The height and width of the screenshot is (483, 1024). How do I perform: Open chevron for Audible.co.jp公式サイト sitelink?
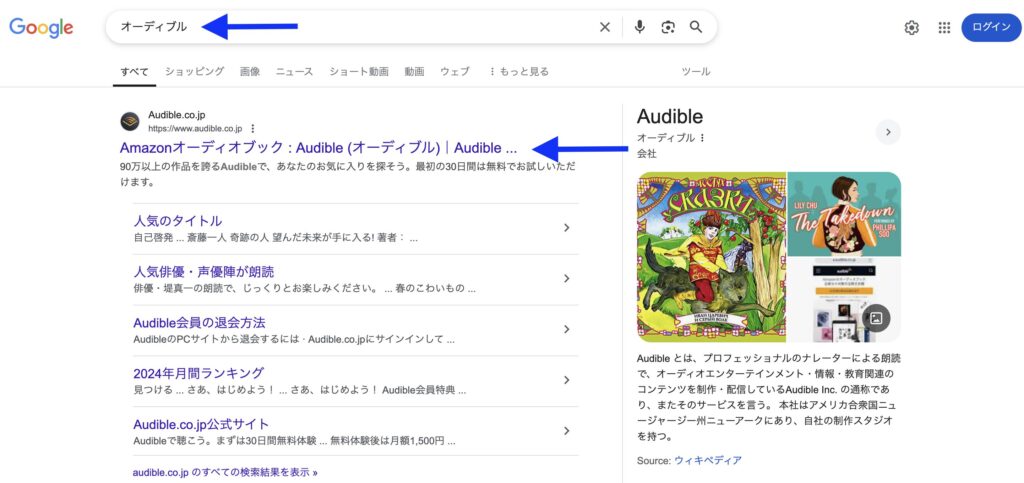566,431
